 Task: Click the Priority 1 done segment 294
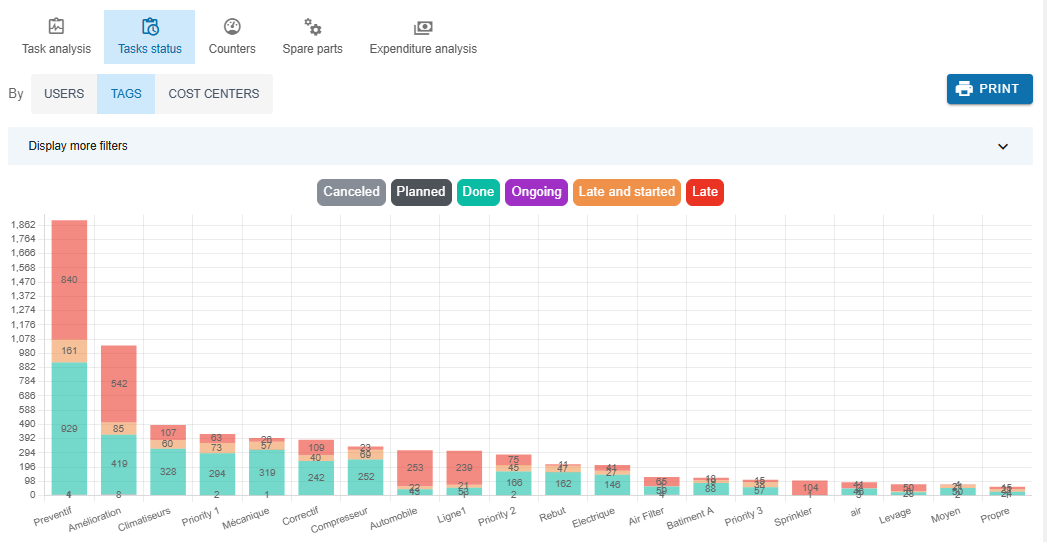[x=218, y=474]
